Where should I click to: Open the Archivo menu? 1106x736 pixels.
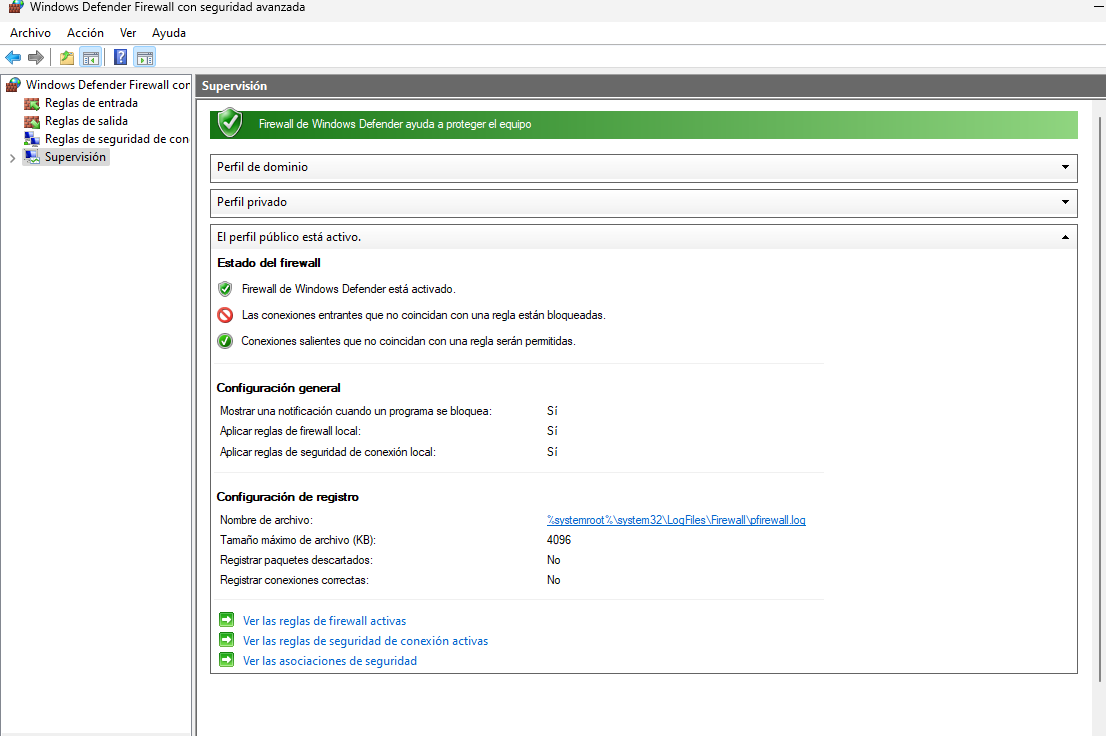(30, 33)
